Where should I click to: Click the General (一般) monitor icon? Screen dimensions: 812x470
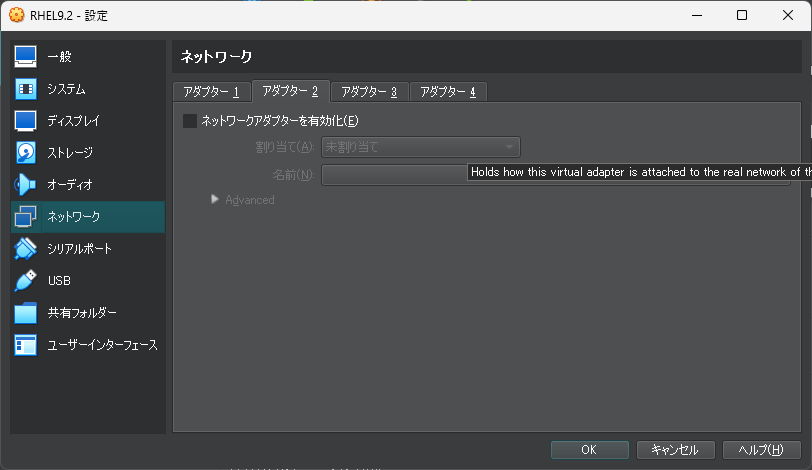pyautogui.click(x=25, y=56)
